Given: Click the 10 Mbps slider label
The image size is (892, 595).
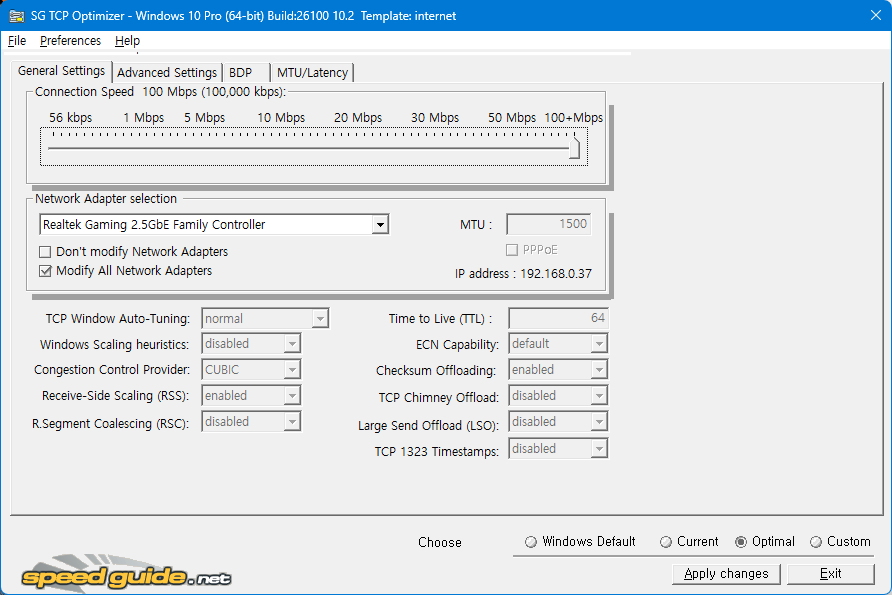Looking at the screenshot, I should (281, 118).
